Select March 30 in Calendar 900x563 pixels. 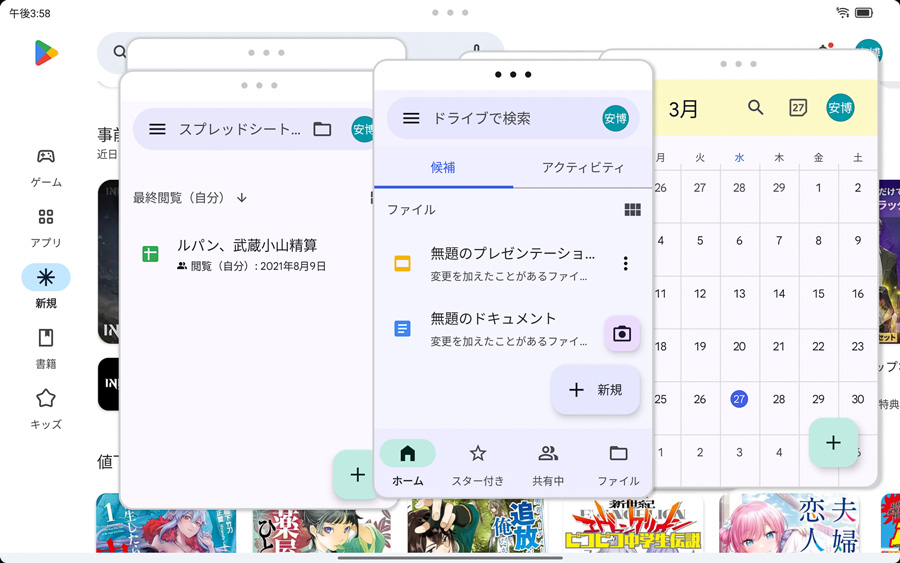click(858, 399)
